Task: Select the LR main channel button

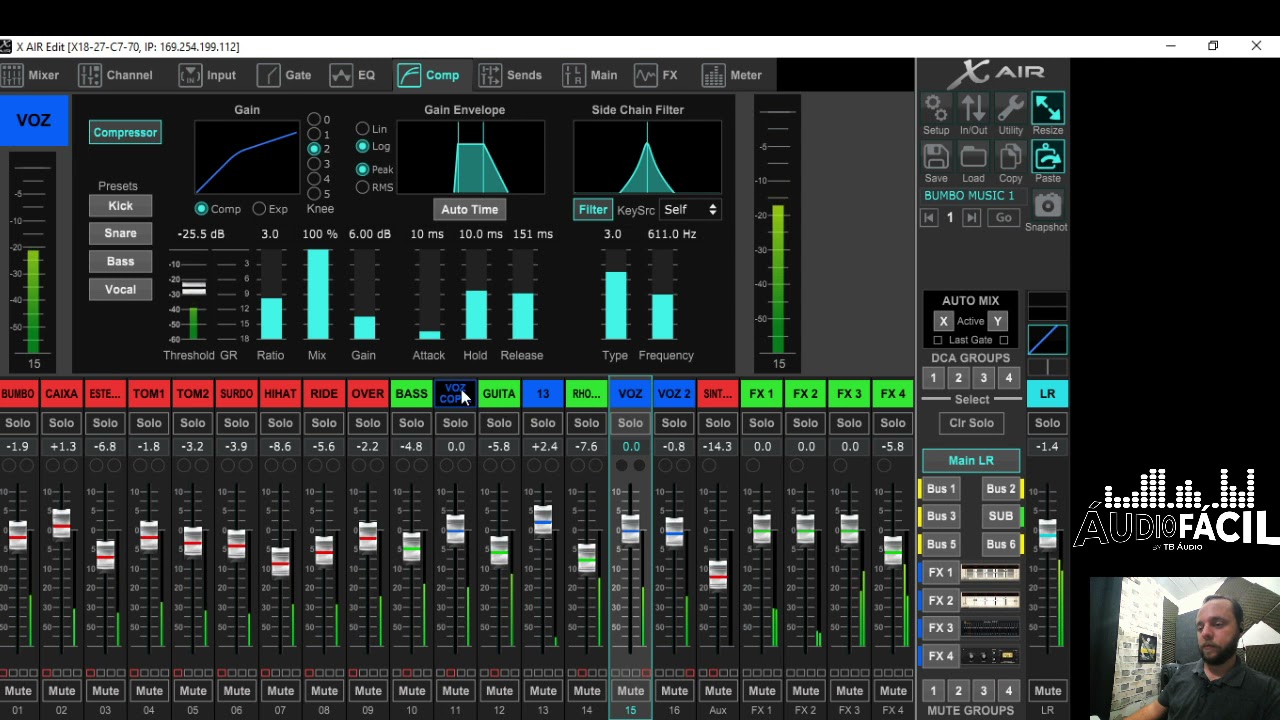Action: (x=1047, y=394)
